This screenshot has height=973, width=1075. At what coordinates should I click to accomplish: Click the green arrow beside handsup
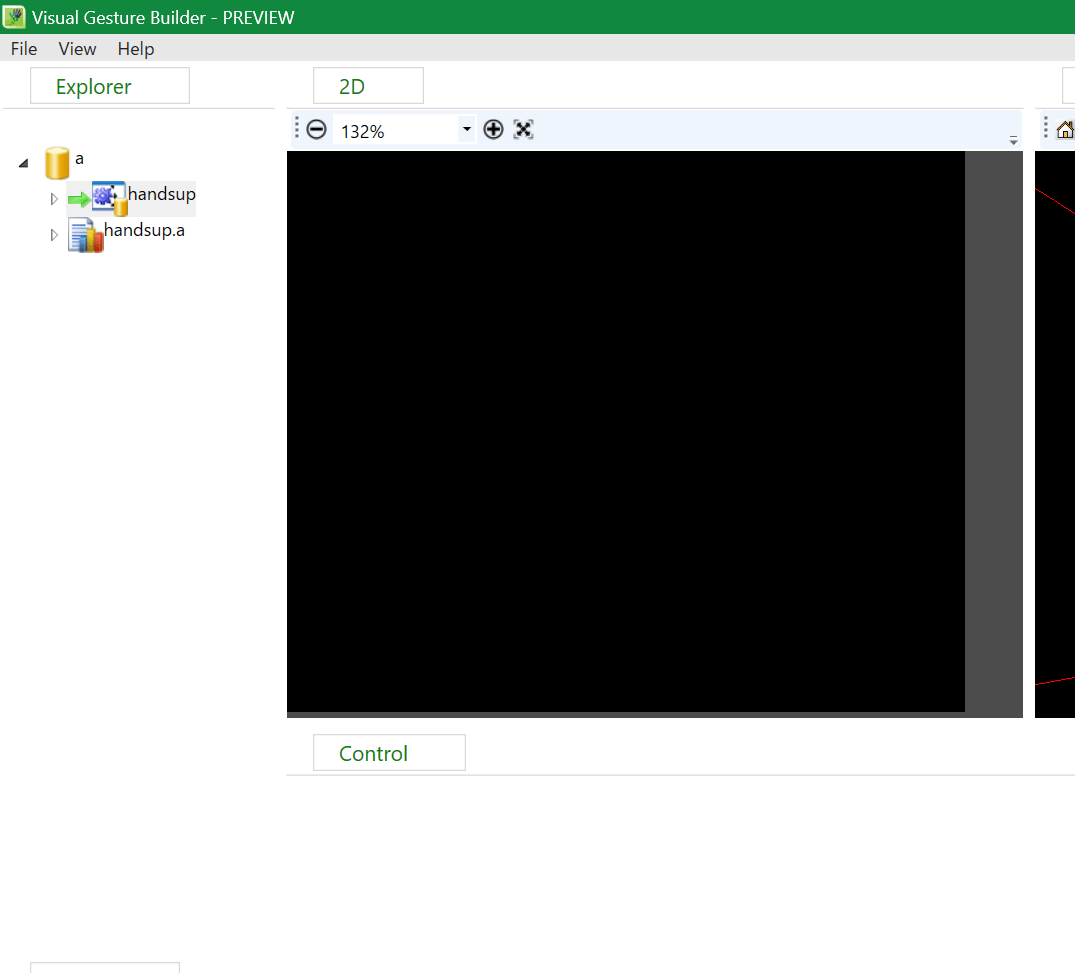click(79, 200)
